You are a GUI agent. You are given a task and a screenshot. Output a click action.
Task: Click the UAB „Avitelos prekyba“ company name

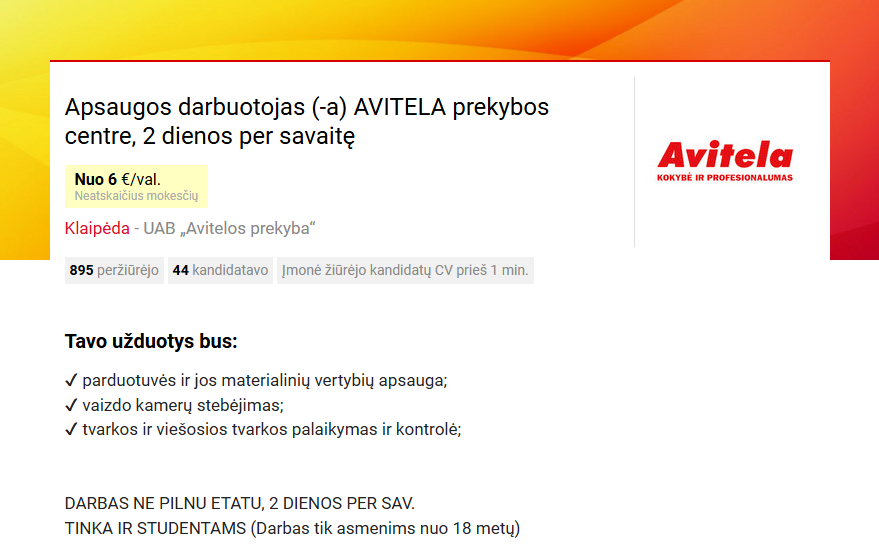pos(229,229)
